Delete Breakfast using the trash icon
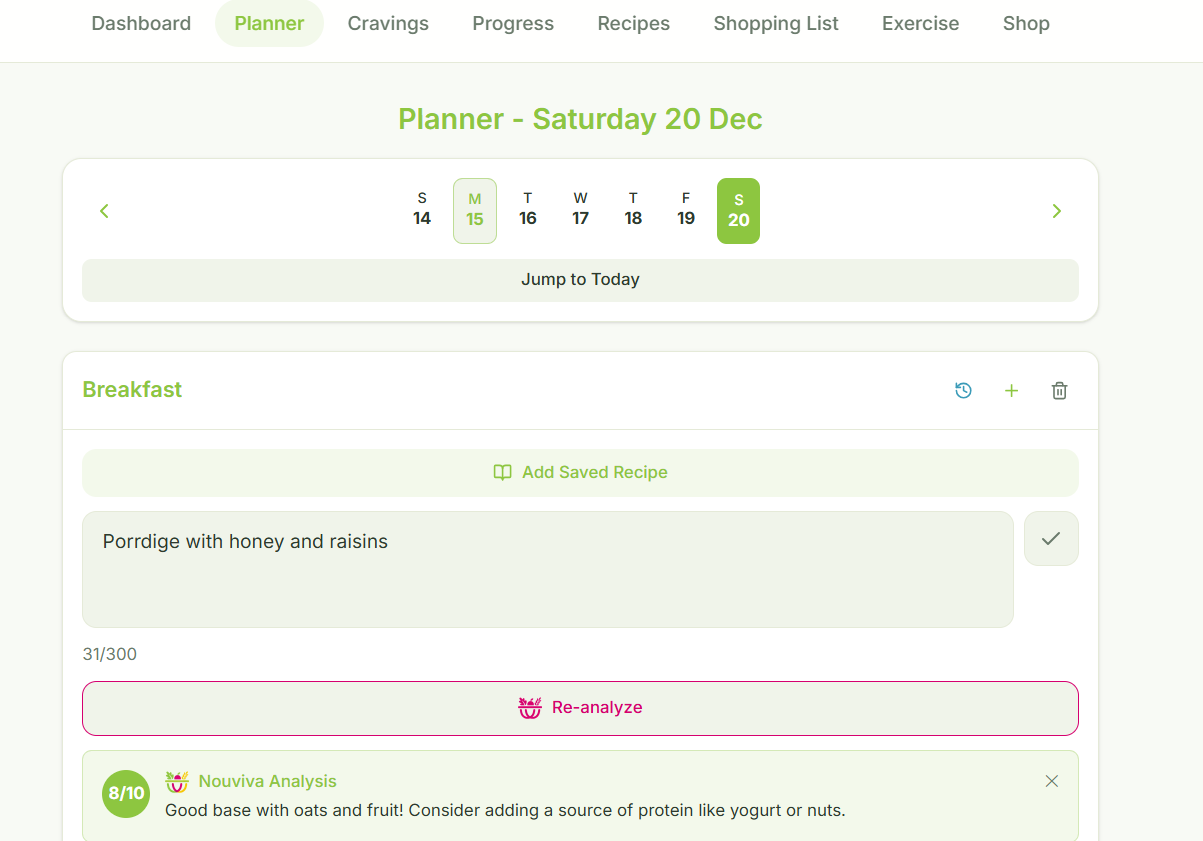Viewport: 1203px width, 841px height. pyautogui.click(x=1059, y=391)
